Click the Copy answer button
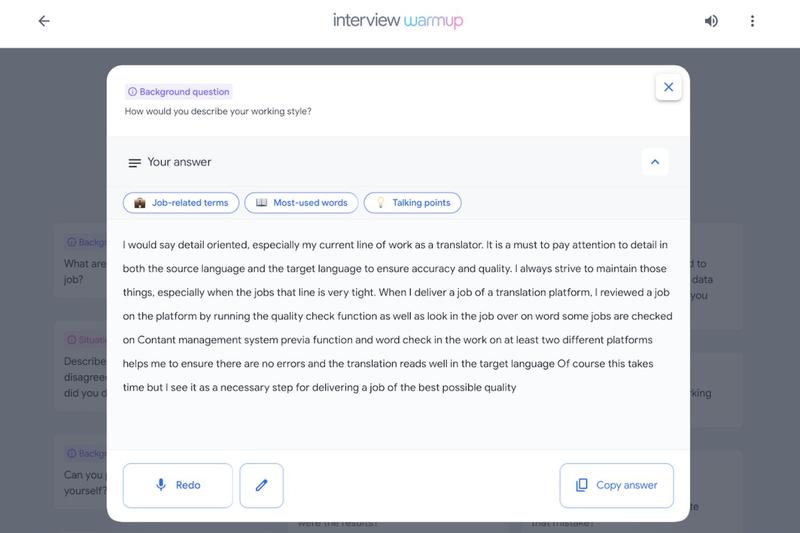The height and width of the screenshot is (533, 800). (616, 485)
